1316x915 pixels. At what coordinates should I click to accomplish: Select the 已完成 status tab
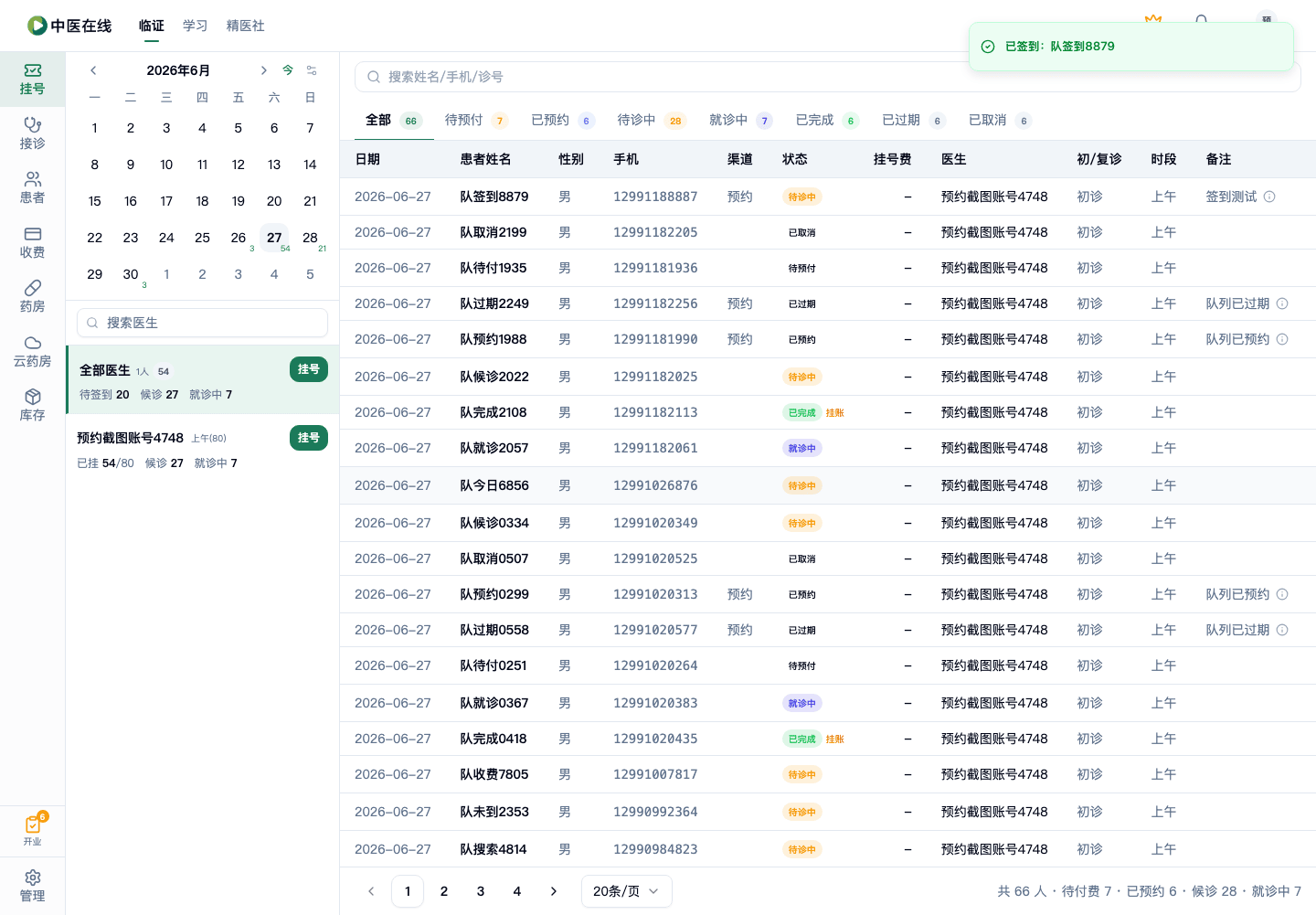coord(827,120)
